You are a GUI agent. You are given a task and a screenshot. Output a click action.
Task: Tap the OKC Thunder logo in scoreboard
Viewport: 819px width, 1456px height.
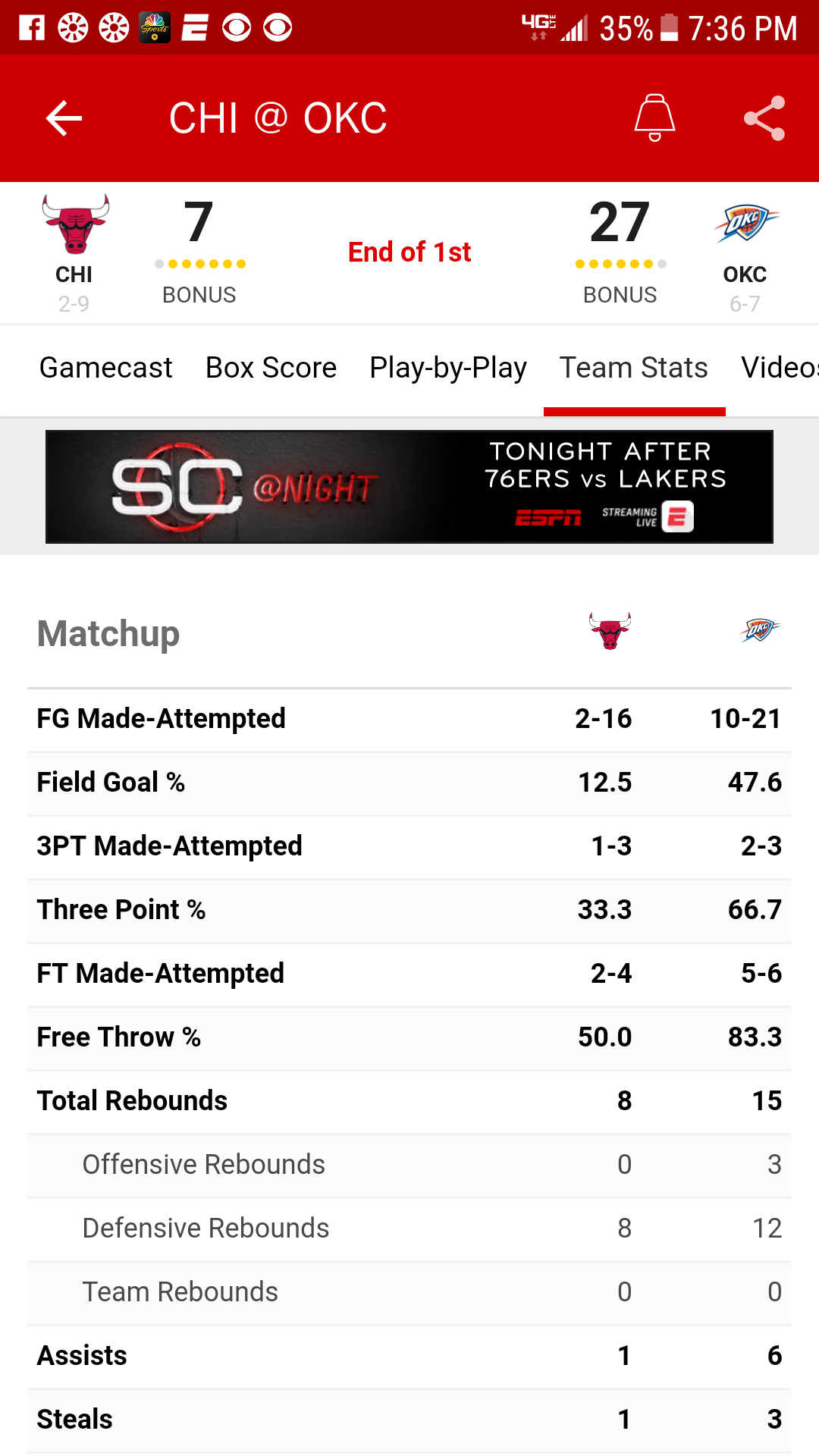[x=746, y=223]
